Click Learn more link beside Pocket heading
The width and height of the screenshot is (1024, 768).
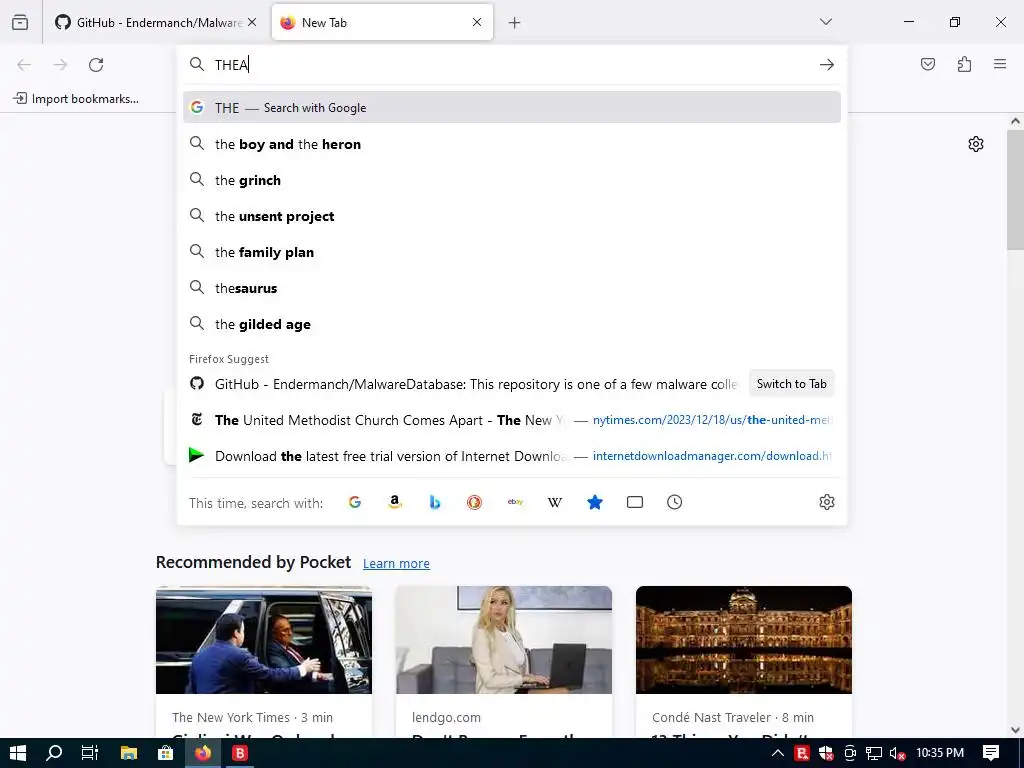pos(396,563)
